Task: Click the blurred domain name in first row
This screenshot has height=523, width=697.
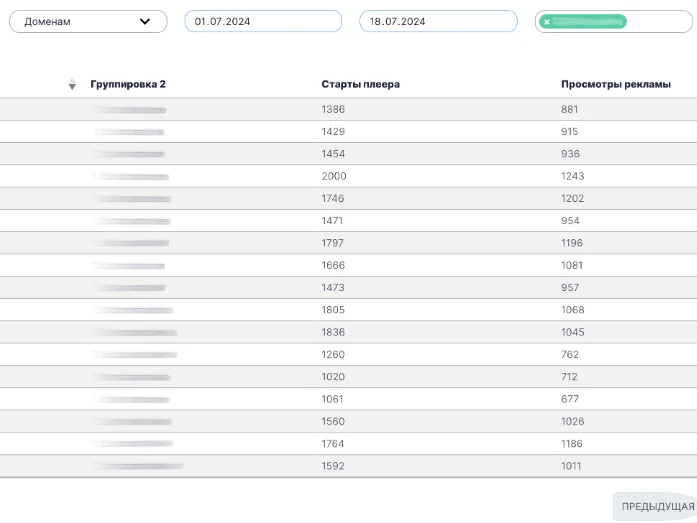Action: pyautogui.click(x=130, y=109)
